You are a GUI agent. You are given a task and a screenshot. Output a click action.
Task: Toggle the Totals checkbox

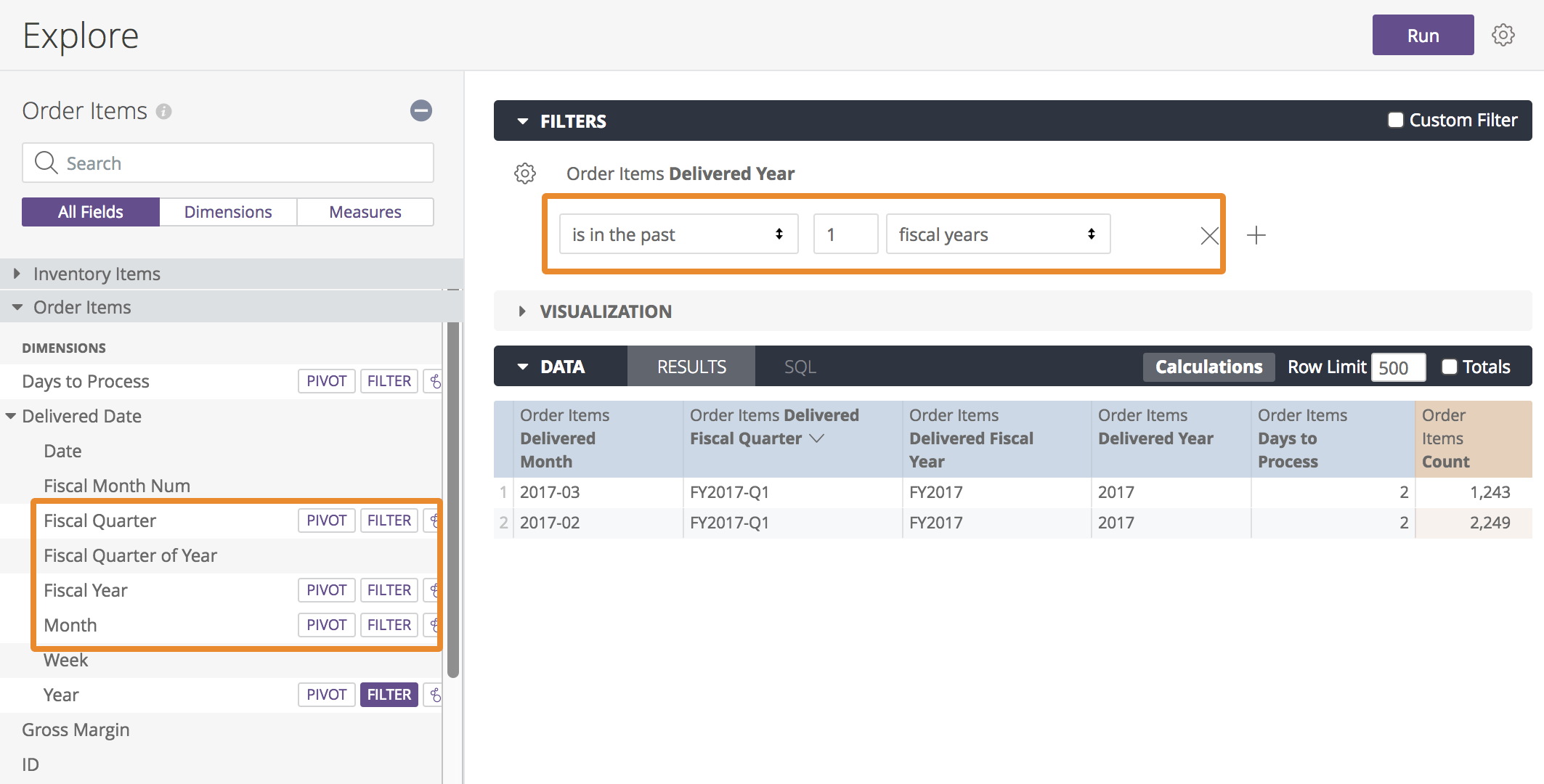1449,367
